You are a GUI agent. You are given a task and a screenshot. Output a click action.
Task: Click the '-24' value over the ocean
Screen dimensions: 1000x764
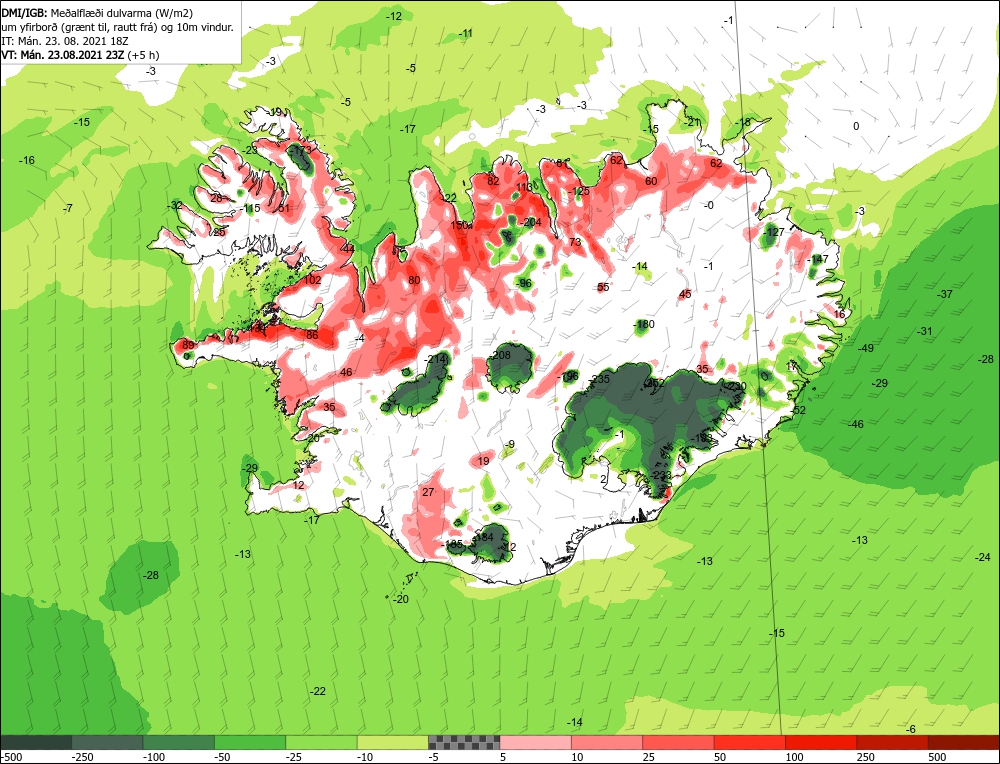[983, 557]
